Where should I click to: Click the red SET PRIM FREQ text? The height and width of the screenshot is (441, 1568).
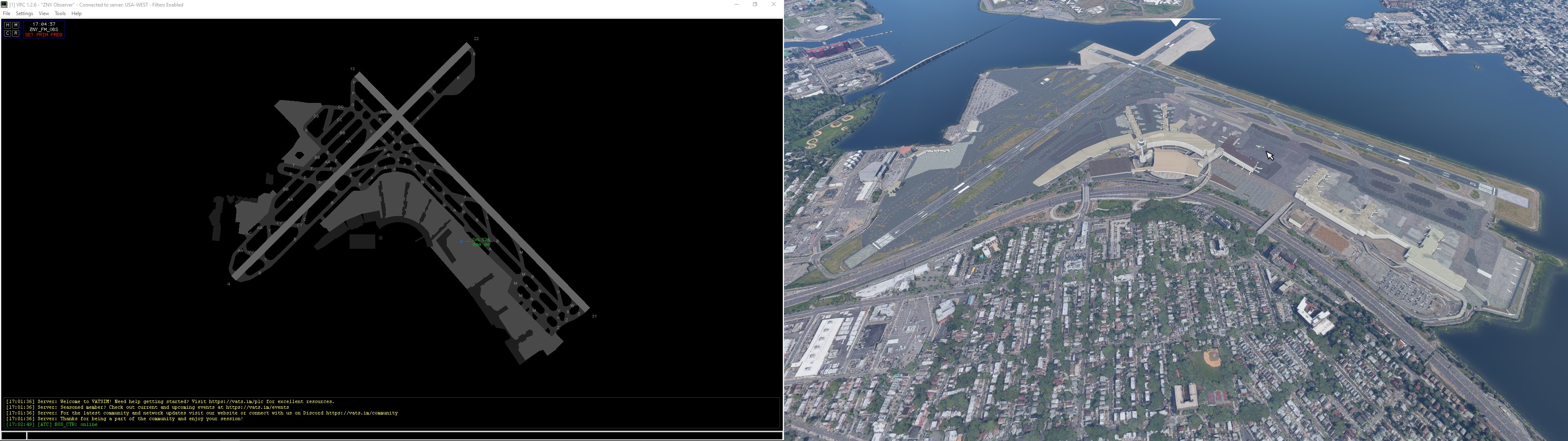tap(44, 35)
